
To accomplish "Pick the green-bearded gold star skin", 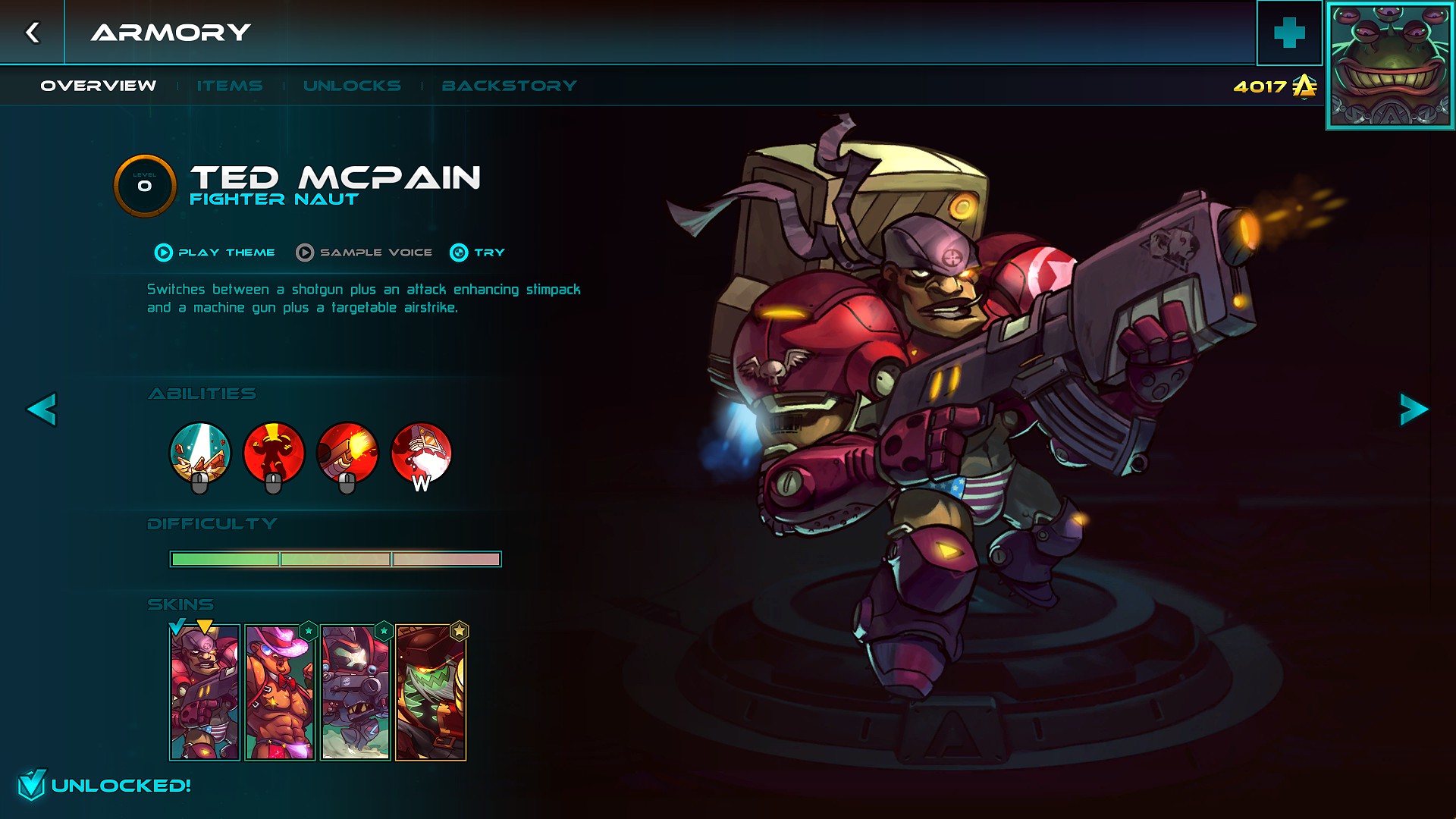I will (x=430, y=692).
